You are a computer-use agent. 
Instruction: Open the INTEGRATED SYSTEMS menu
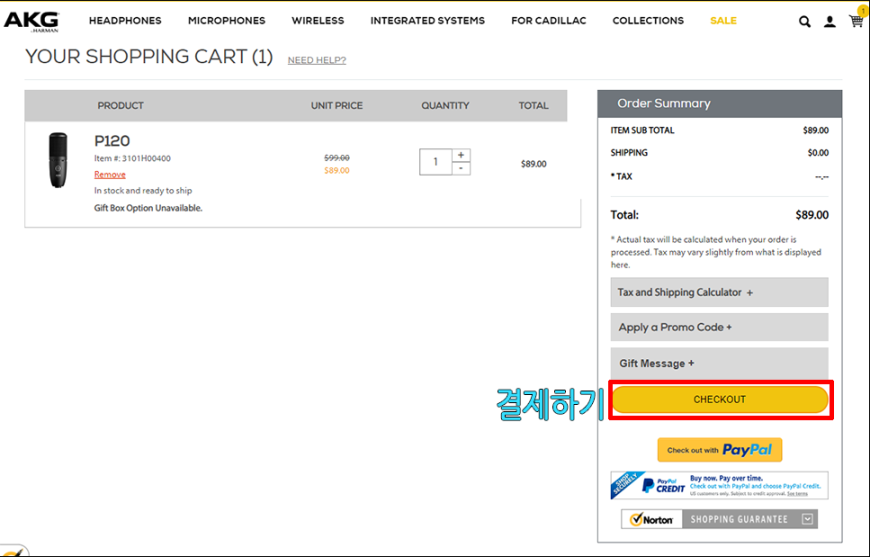427,21
